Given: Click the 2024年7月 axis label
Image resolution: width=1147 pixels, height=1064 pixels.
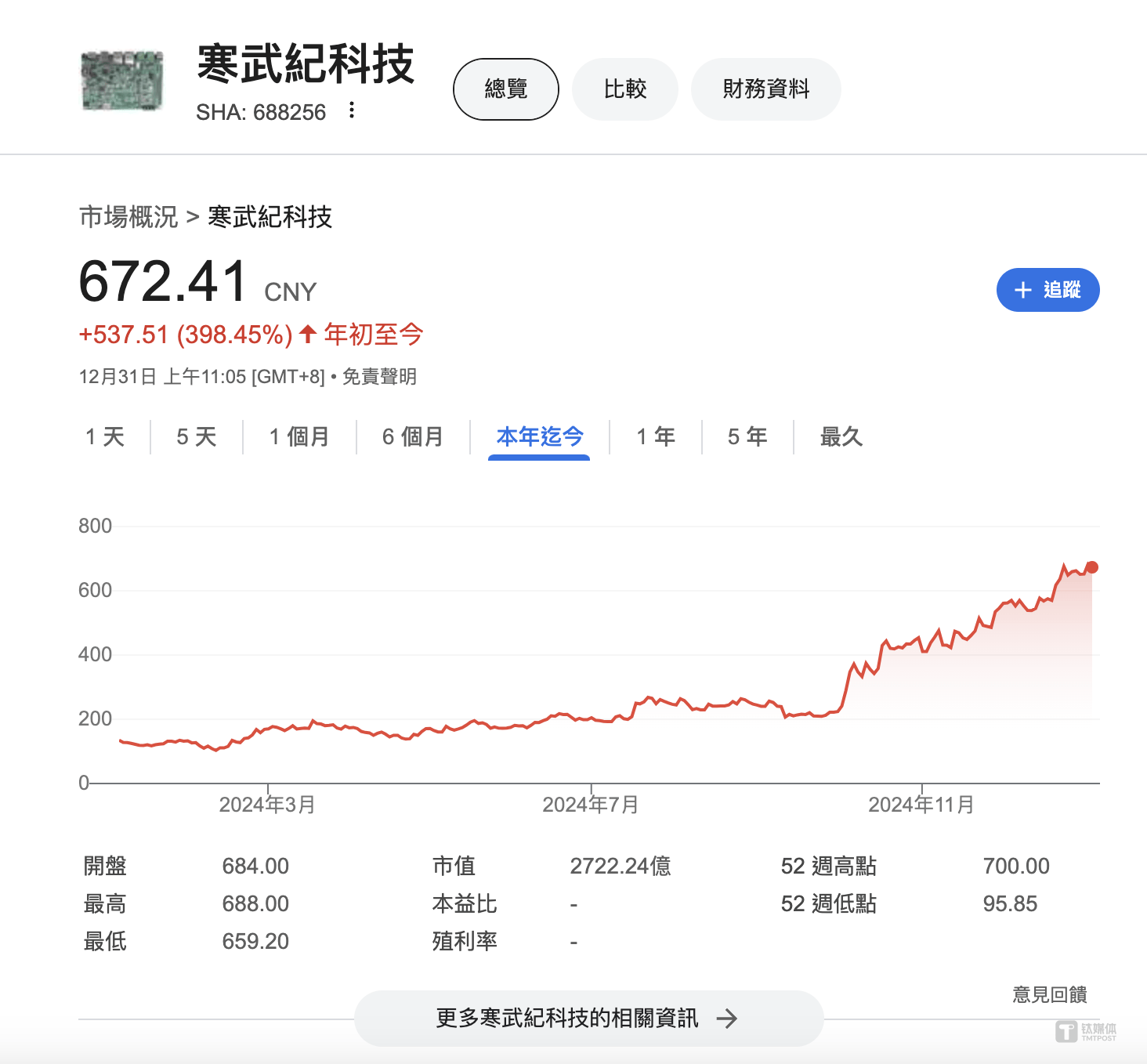Looking at the screenshot, I should tap(591, 805).
